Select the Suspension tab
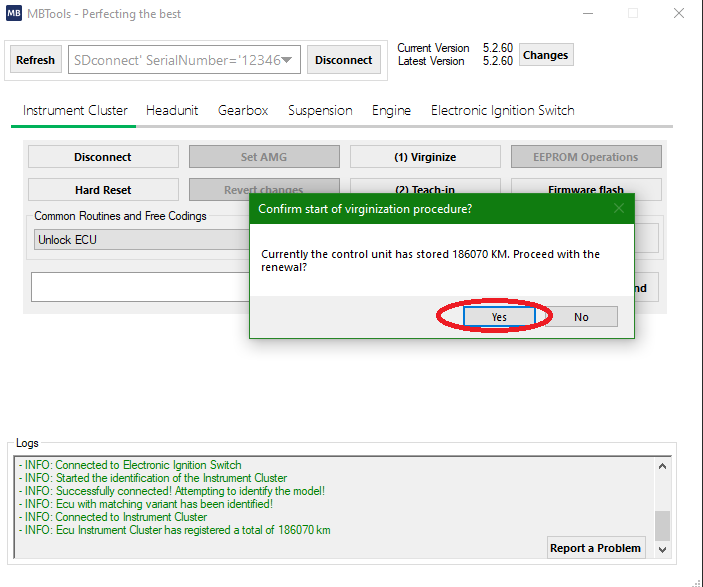 point(320,111)
